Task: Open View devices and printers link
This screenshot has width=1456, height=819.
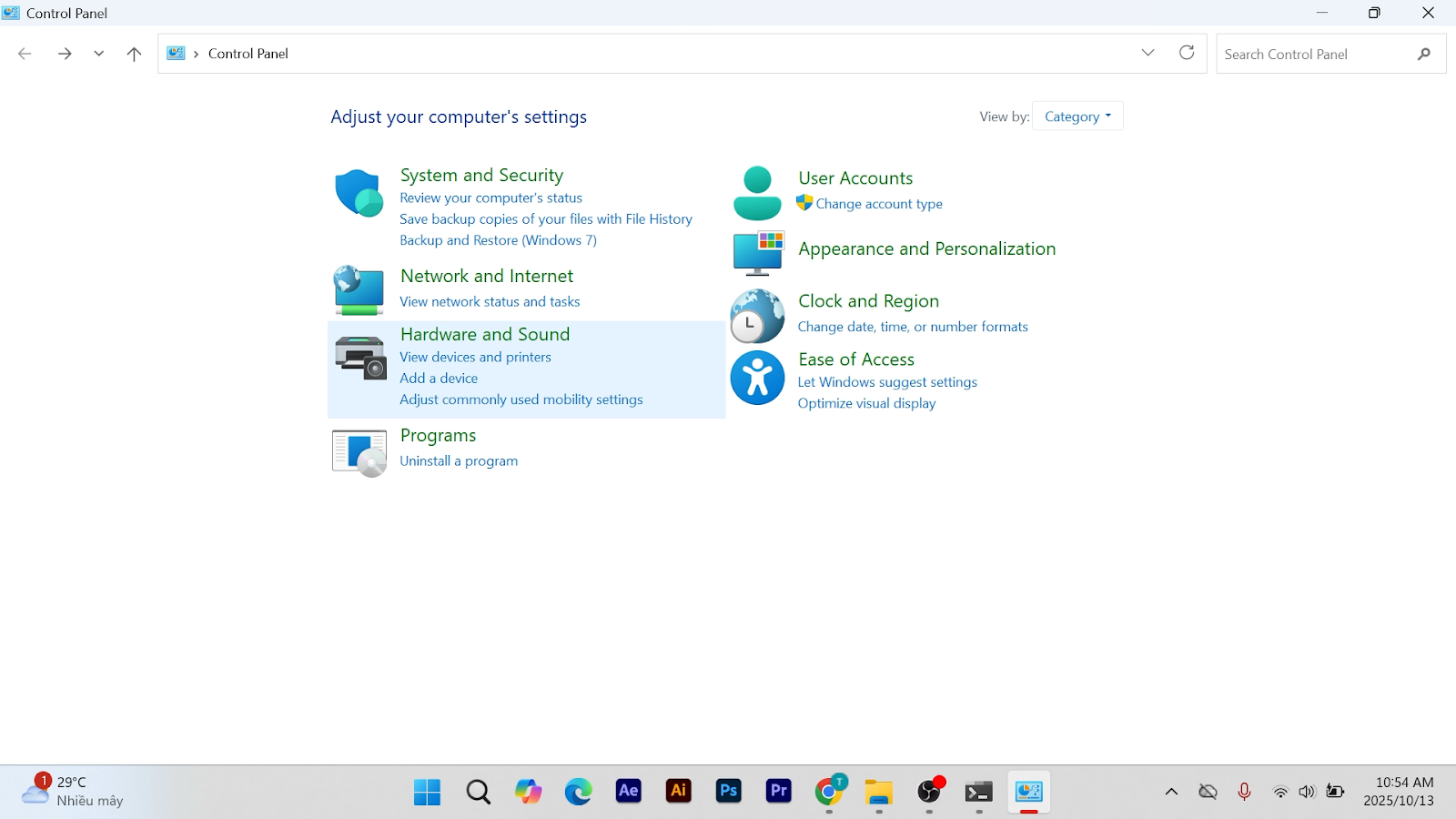Action: pyautogui.click(x=475, y=357)
